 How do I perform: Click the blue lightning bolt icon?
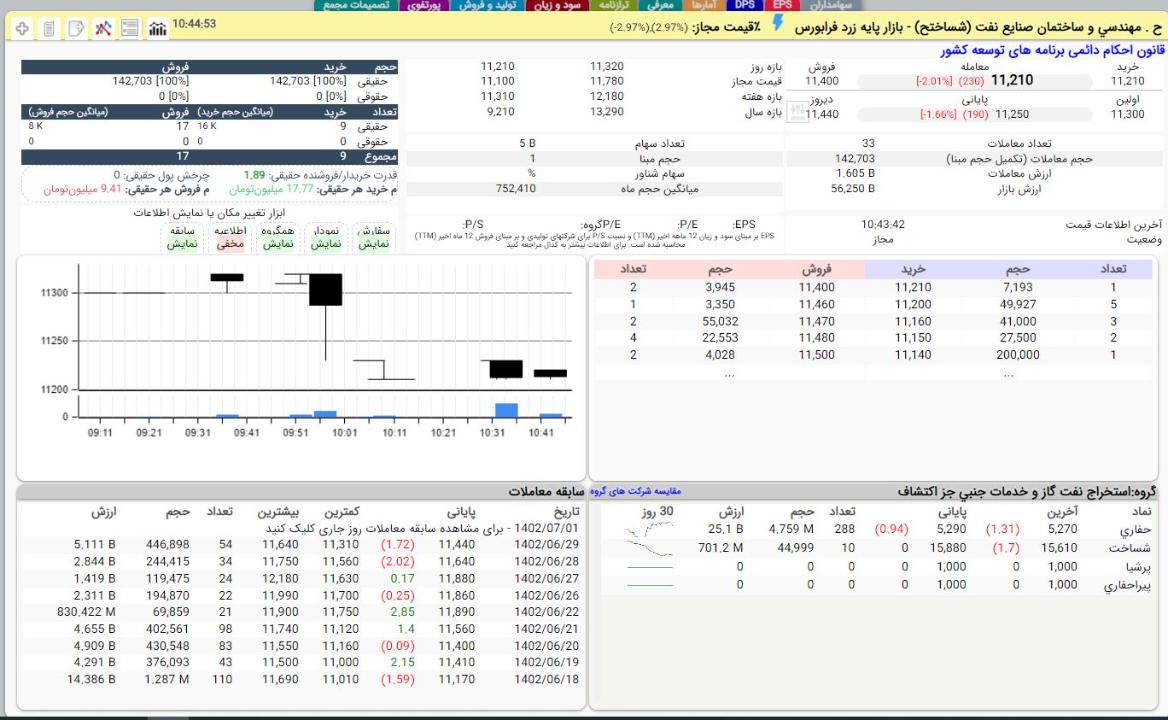click(x=780, y=29)
